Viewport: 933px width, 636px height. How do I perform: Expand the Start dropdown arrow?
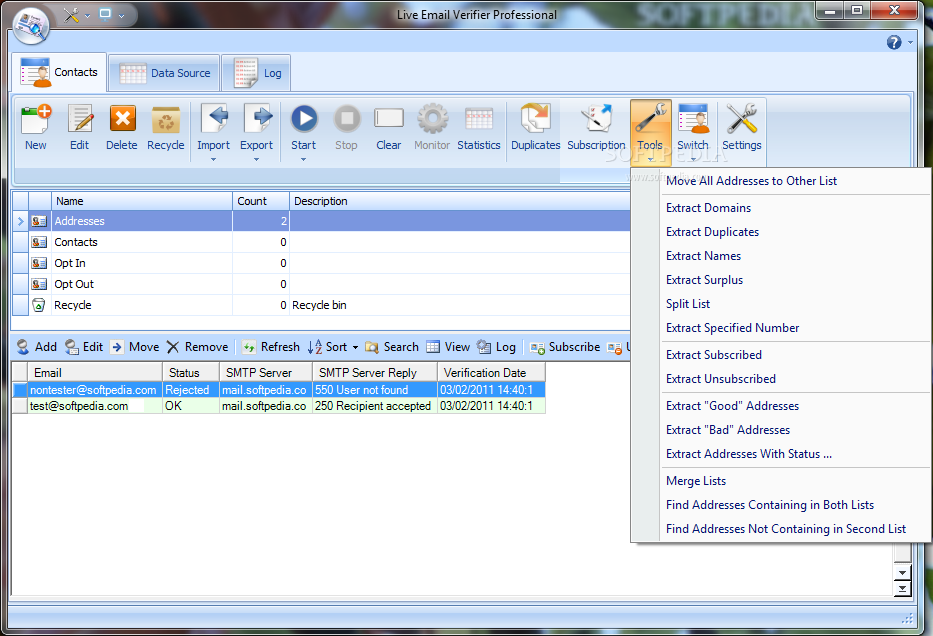[x=303, y=159]
